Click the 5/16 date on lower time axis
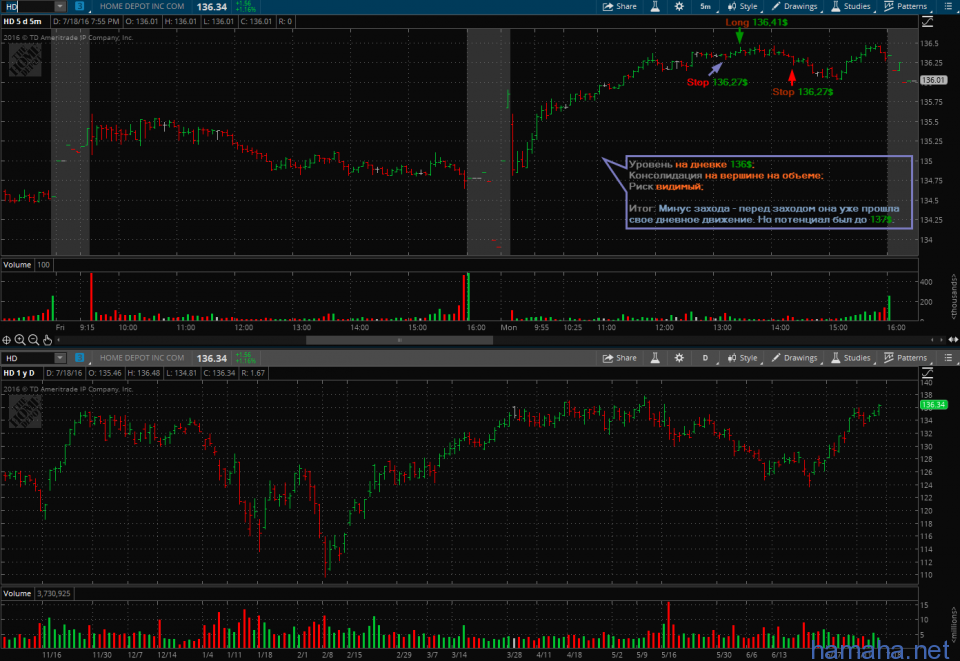The width and height of the screenshot is (960, 661). click(x=669, y=654)
